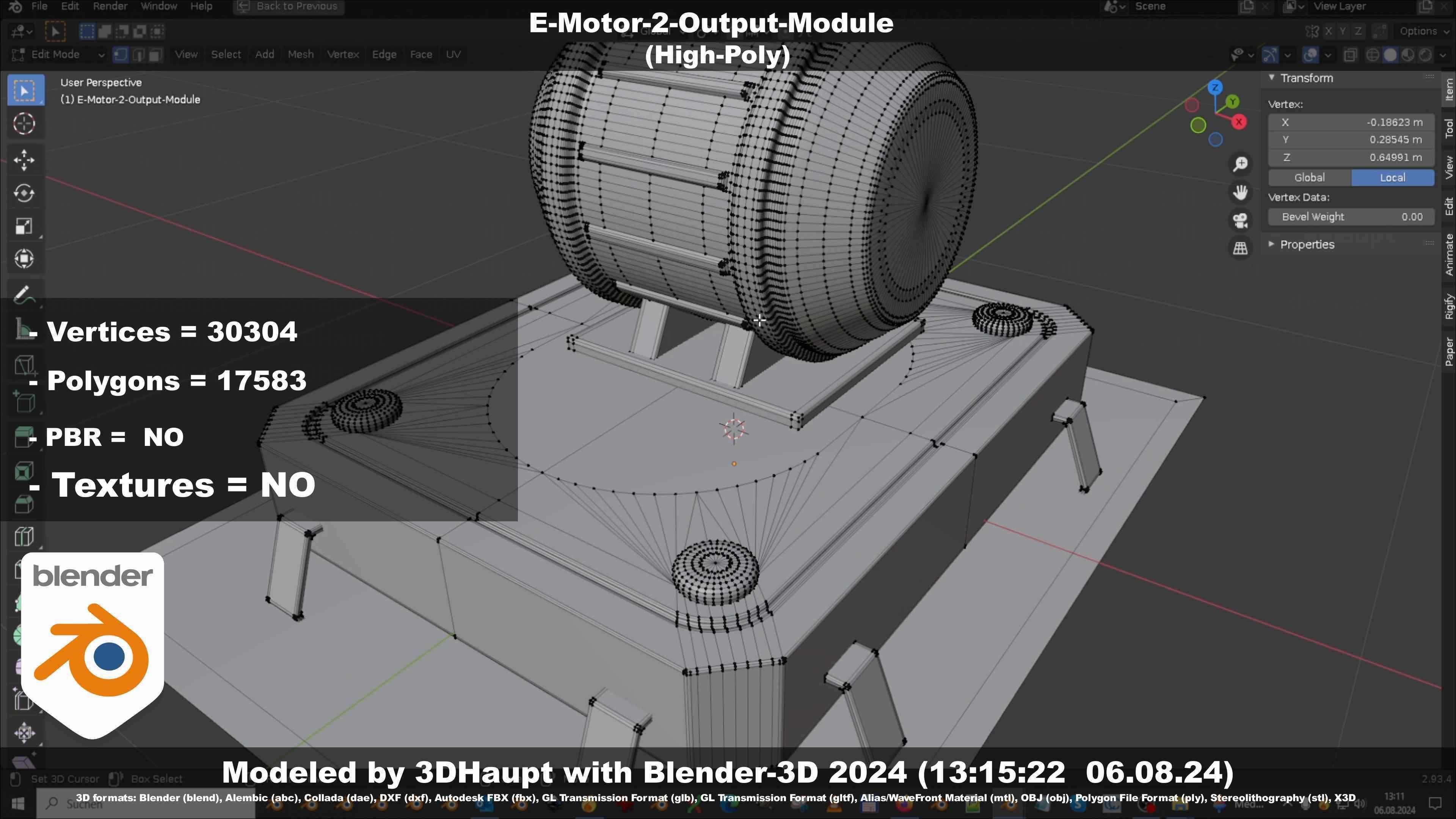Switch perspective/orthographic grid icon
This screenshot has width=1456, height=819.
1241,248
